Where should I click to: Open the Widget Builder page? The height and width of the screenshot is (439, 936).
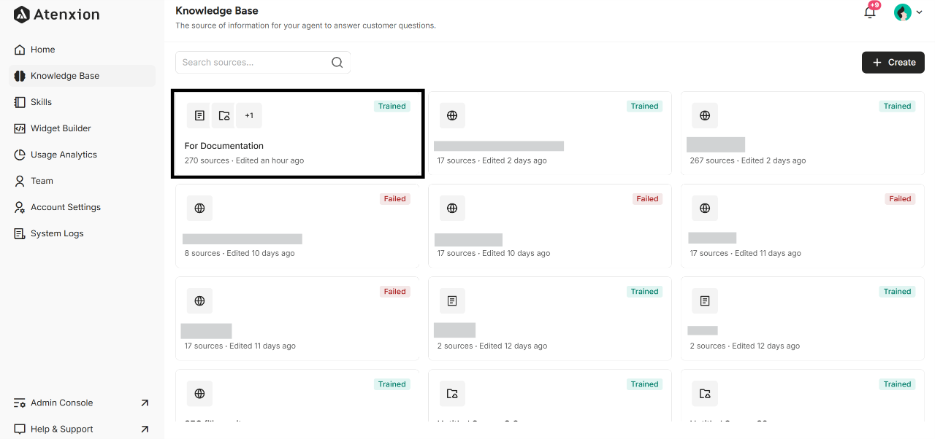82,128
